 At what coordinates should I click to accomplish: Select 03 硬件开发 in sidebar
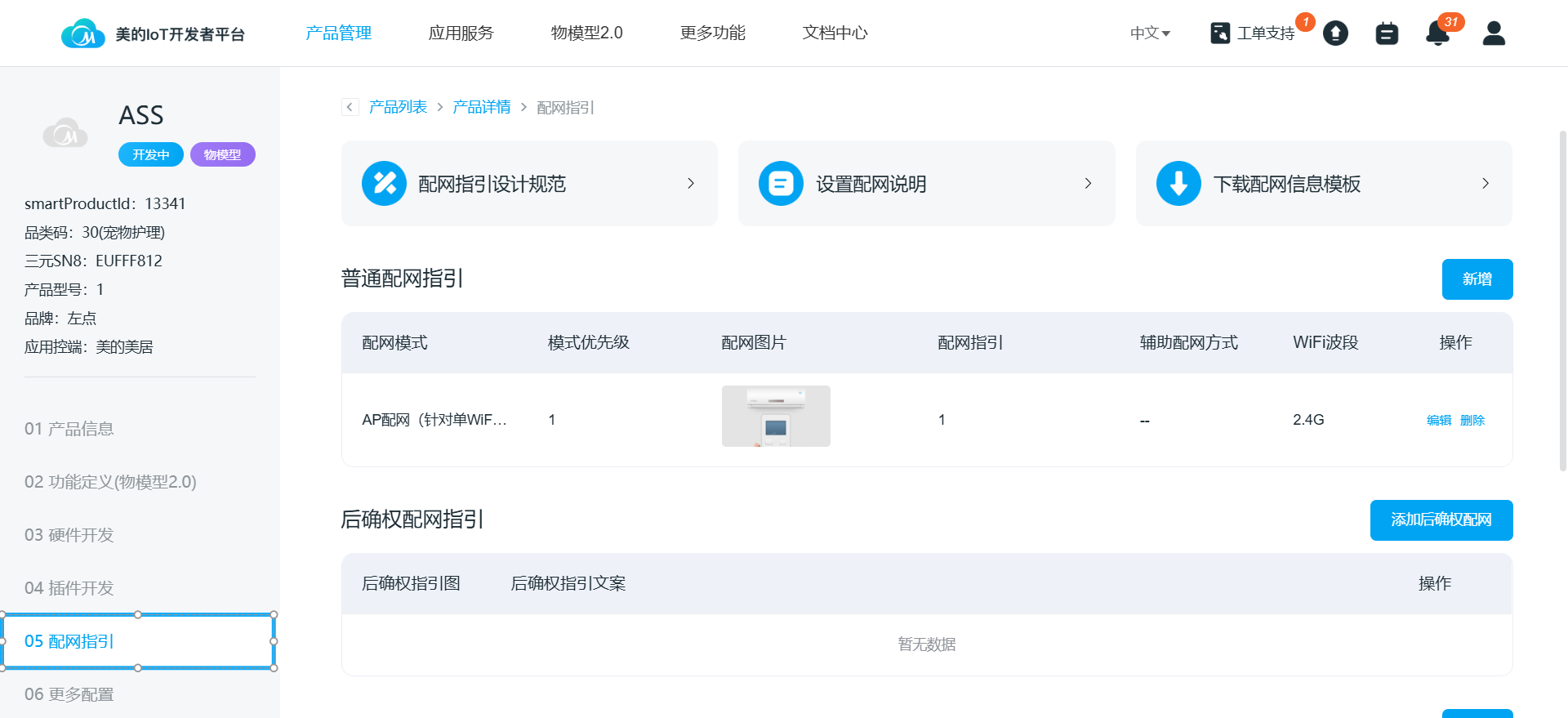pos(69,535)
